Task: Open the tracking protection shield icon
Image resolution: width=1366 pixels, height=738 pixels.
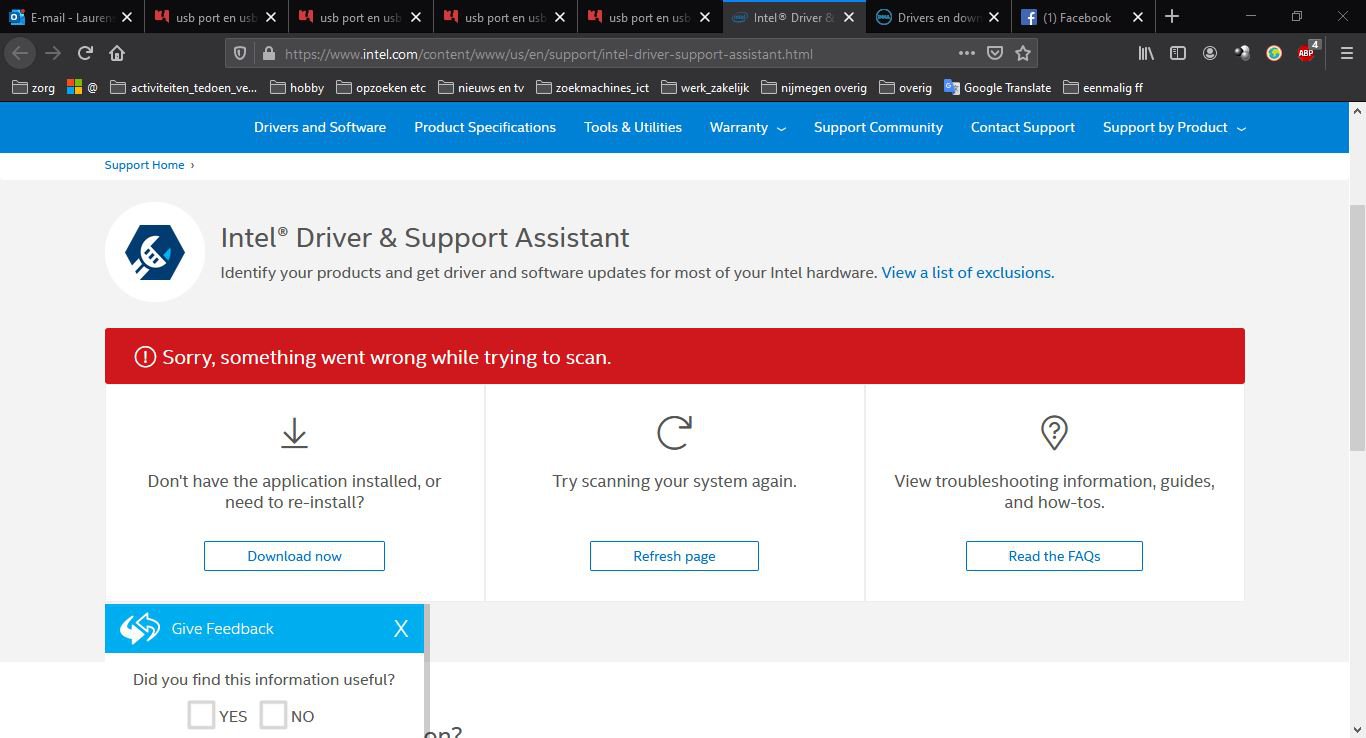Action: pyautogui.click(x=239, y=54)
